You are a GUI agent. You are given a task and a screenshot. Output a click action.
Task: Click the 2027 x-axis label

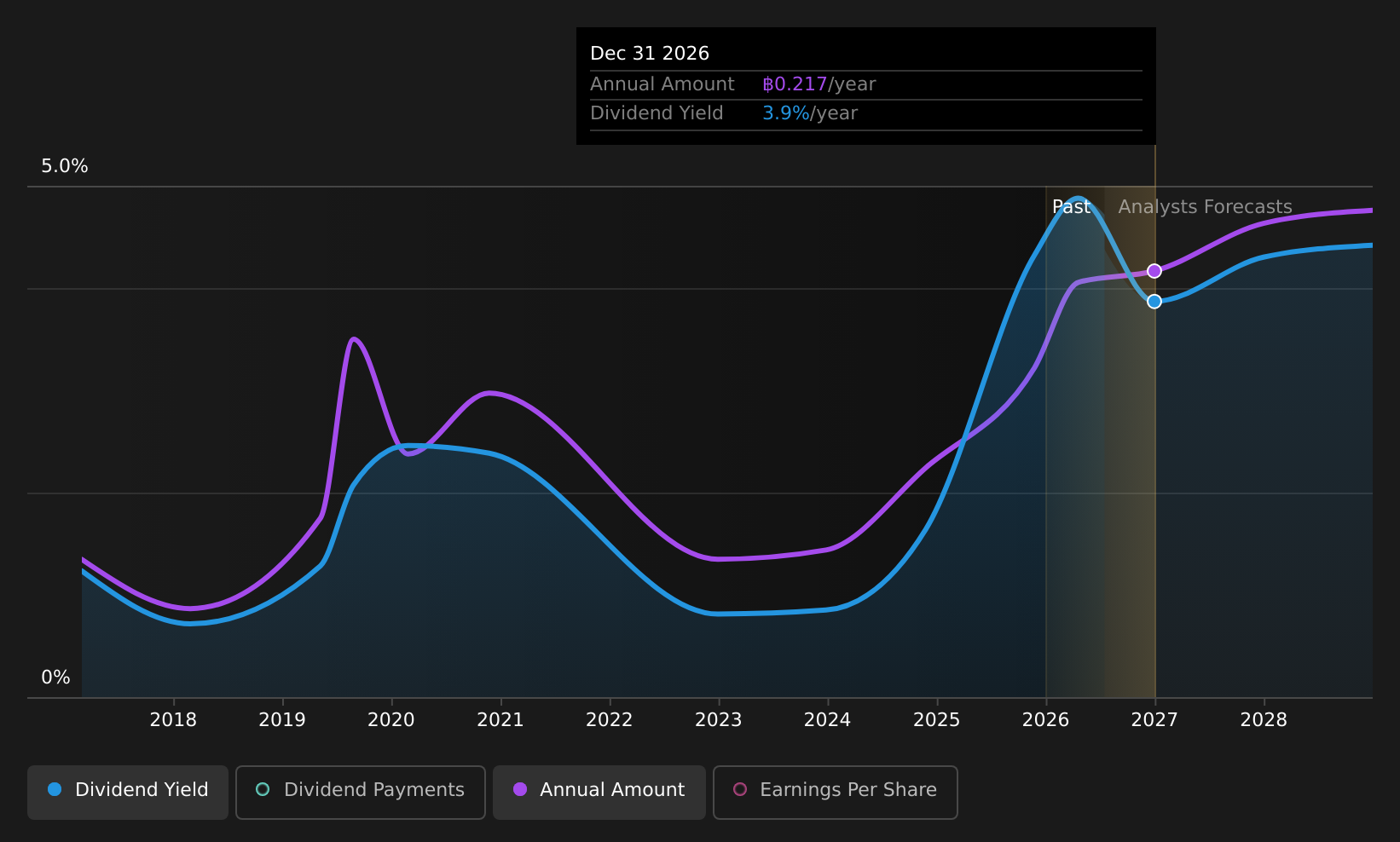click(x=1154, y=720)
